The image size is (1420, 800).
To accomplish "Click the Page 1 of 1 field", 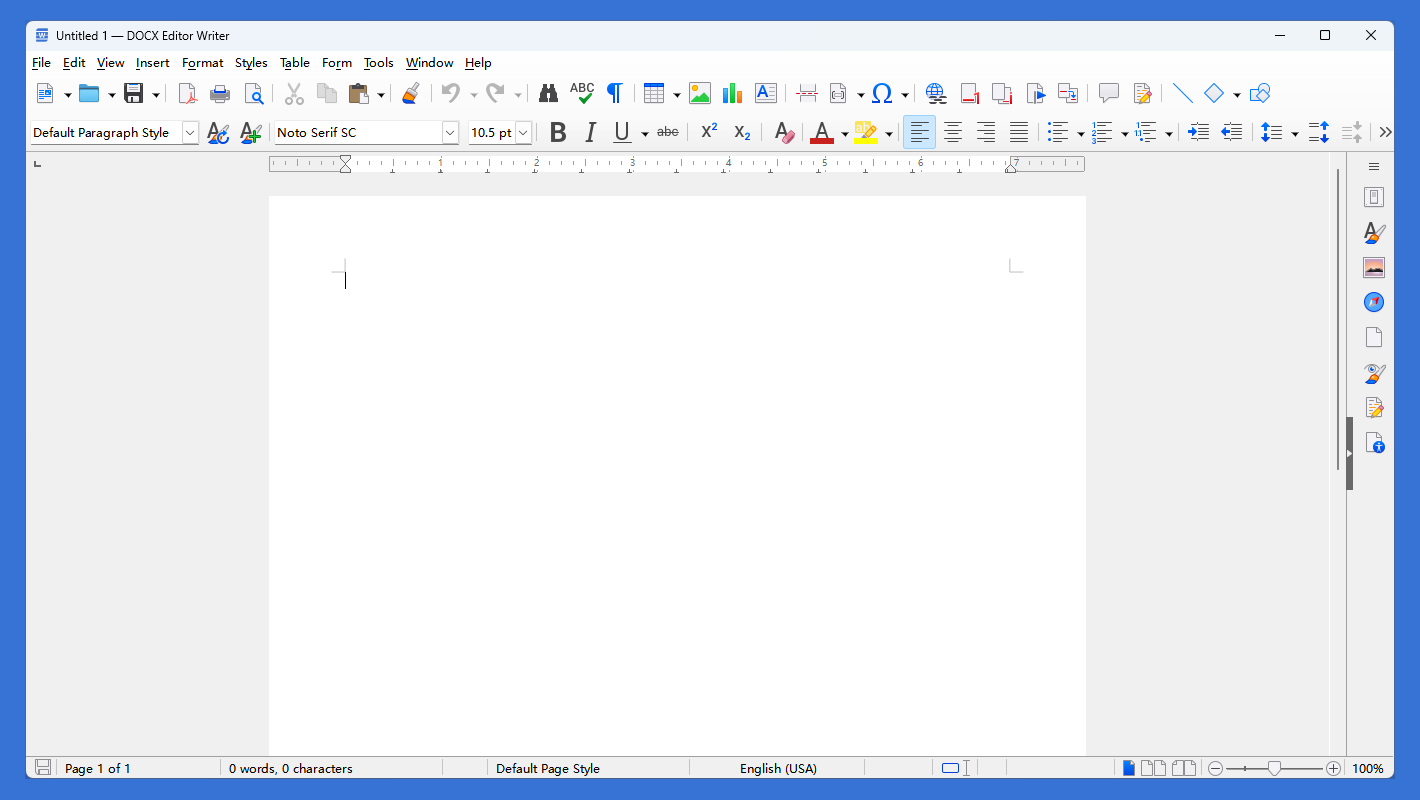I will point(98,768).
